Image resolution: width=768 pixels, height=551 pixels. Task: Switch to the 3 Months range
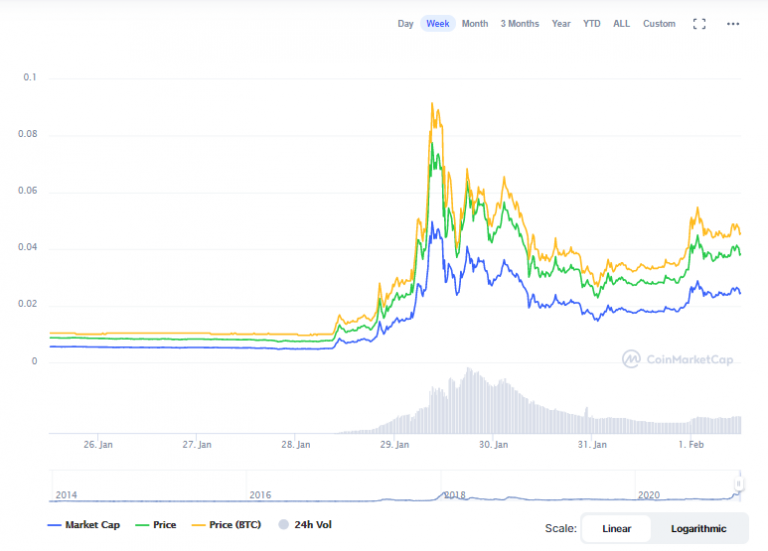pos(520,24)
